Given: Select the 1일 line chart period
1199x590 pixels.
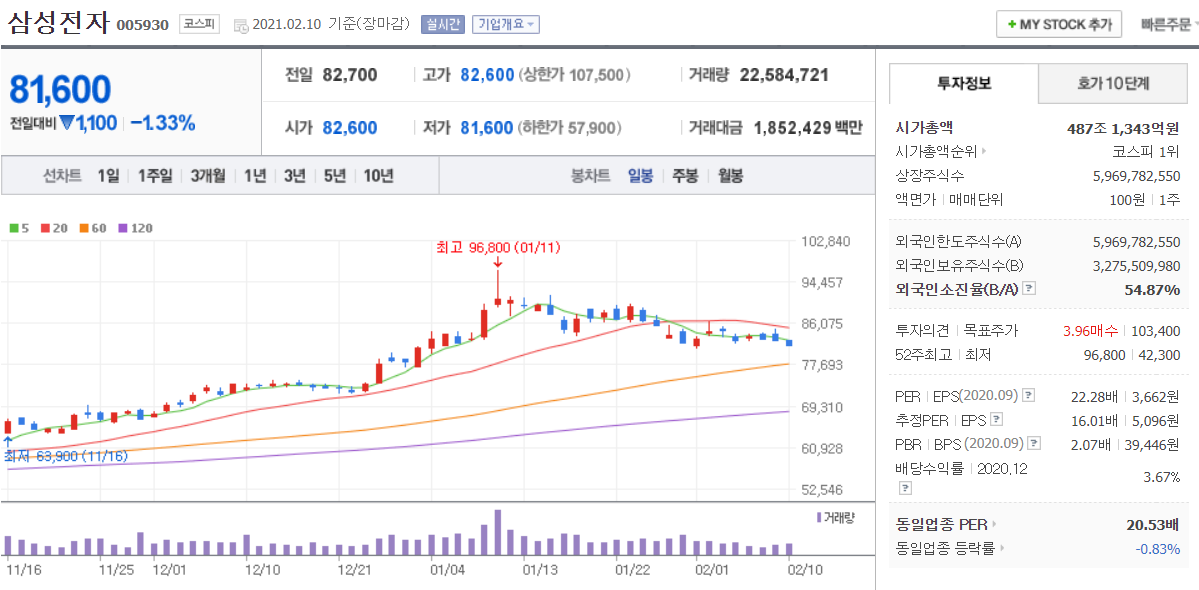Looking at the screenshot, I should click(108, 176).
